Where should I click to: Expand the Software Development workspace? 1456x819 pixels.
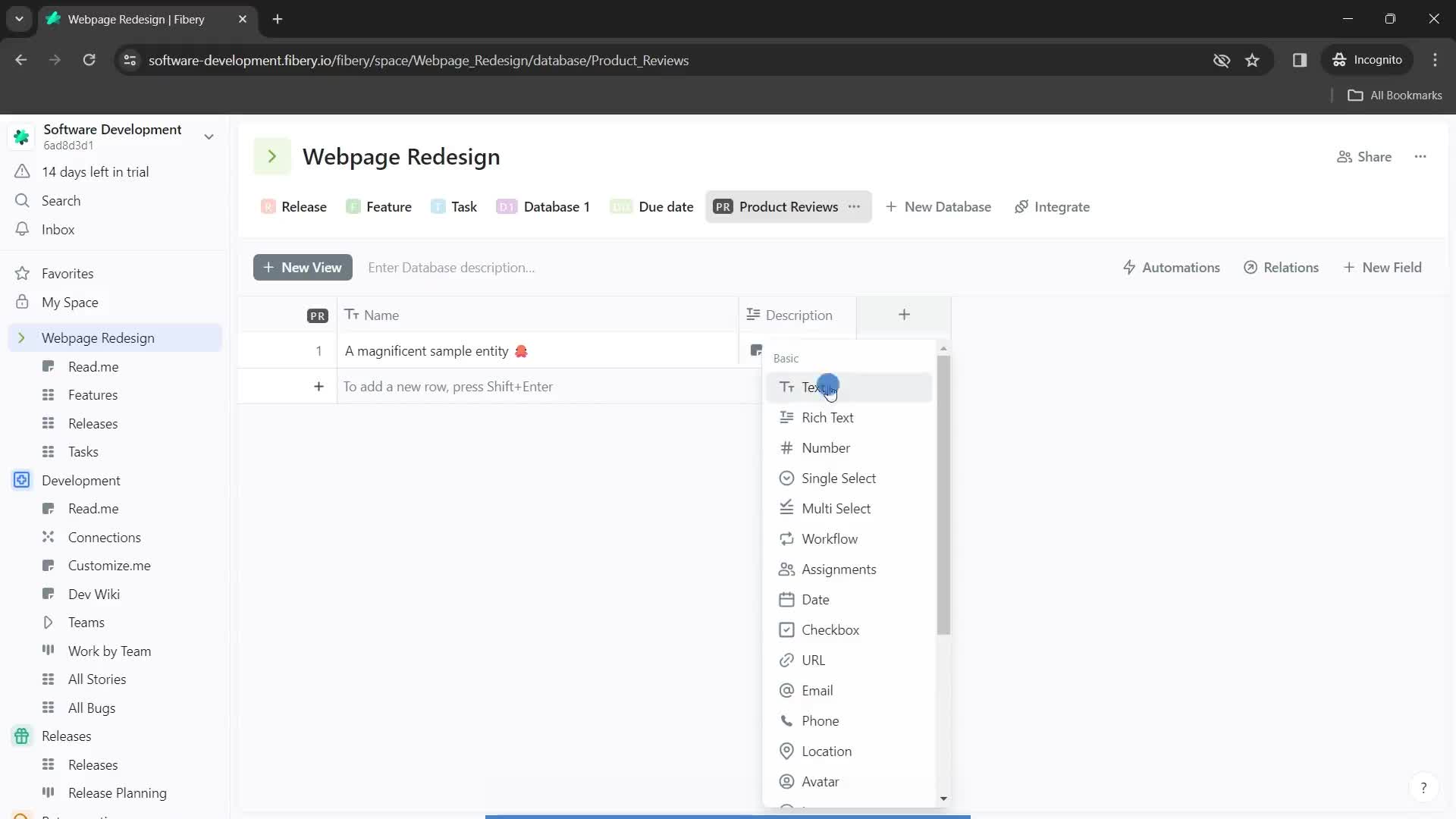click(209, 137)
